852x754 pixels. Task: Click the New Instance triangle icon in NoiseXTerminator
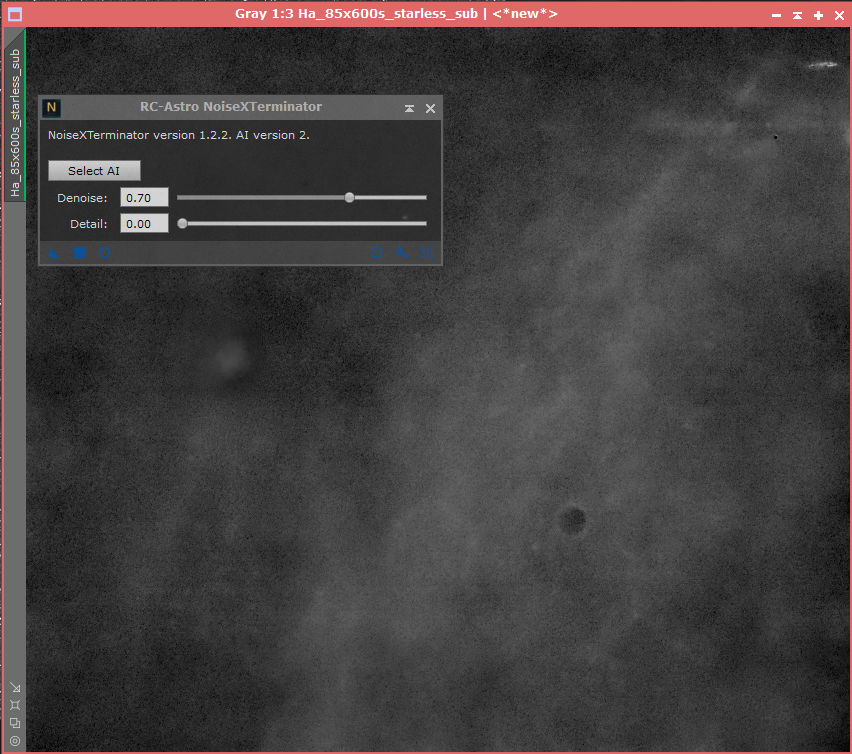point(54,253)
